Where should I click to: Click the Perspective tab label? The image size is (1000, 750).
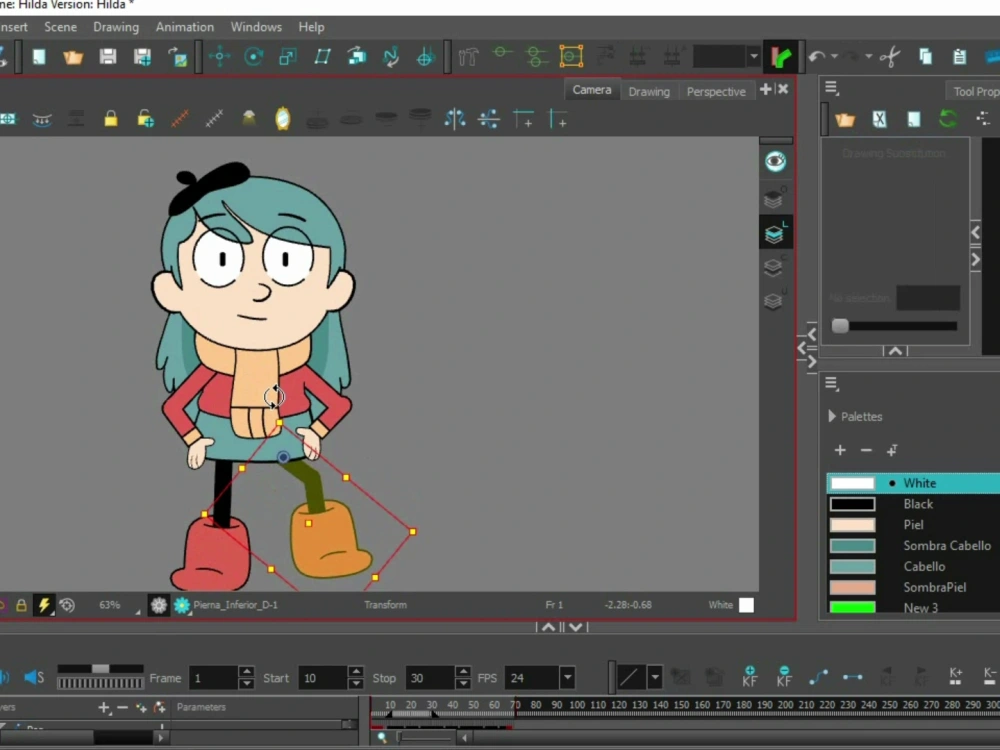coord(716,91)
